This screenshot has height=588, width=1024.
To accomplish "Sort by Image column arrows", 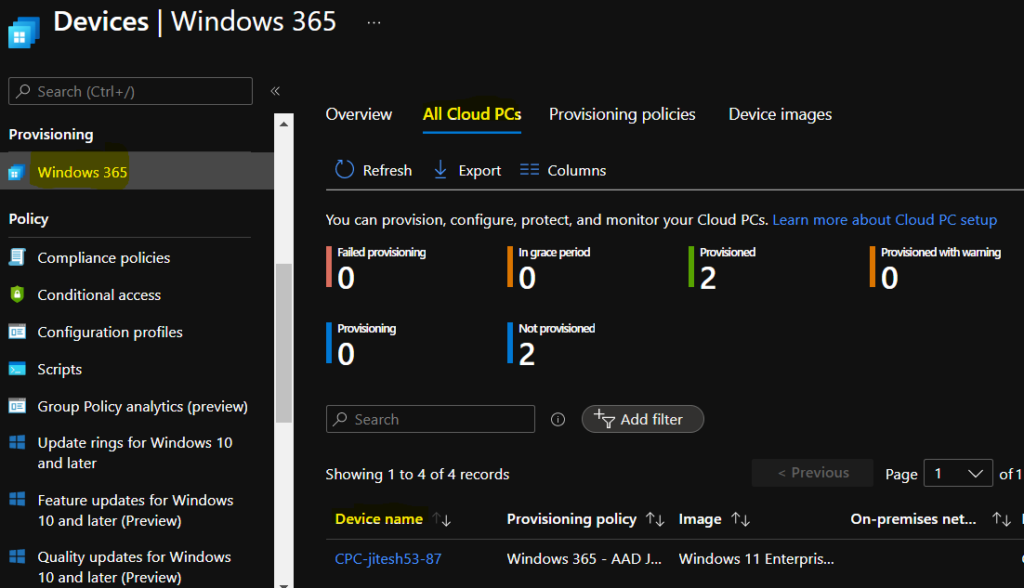I will point(741,519).
